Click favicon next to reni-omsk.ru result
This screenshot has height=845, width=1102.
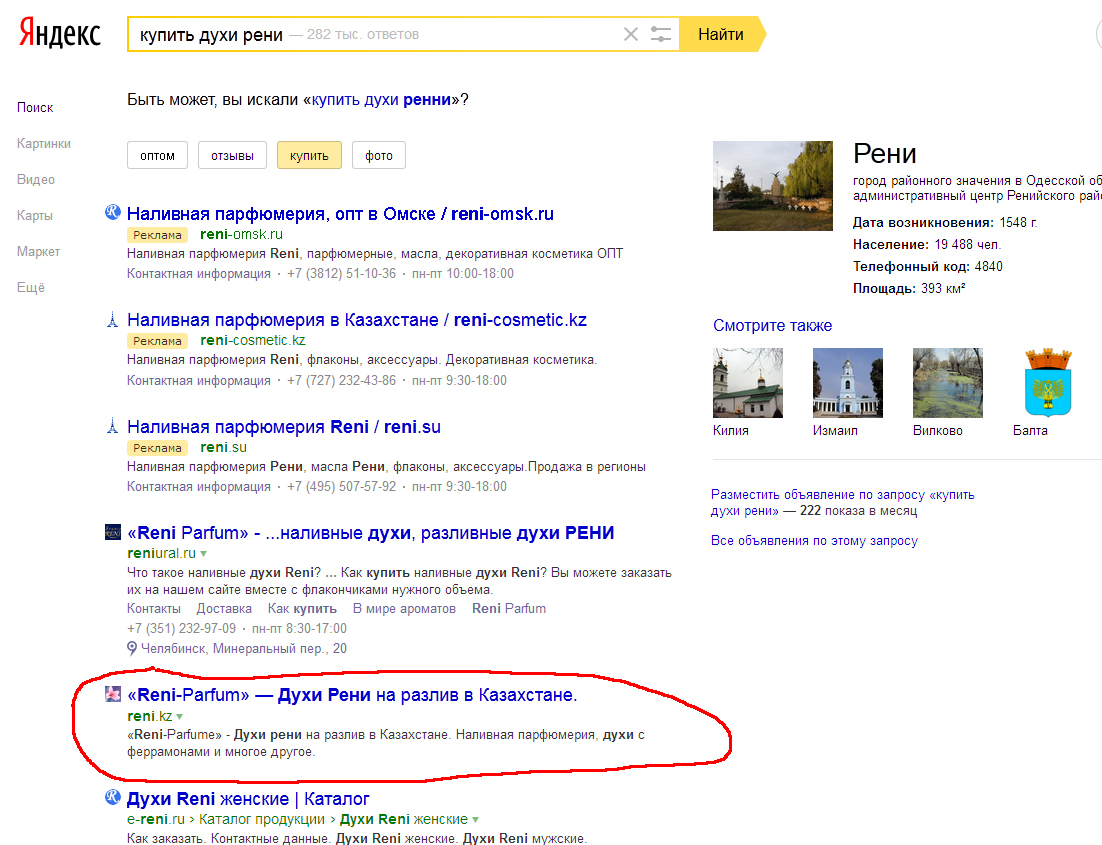(112, 212)
